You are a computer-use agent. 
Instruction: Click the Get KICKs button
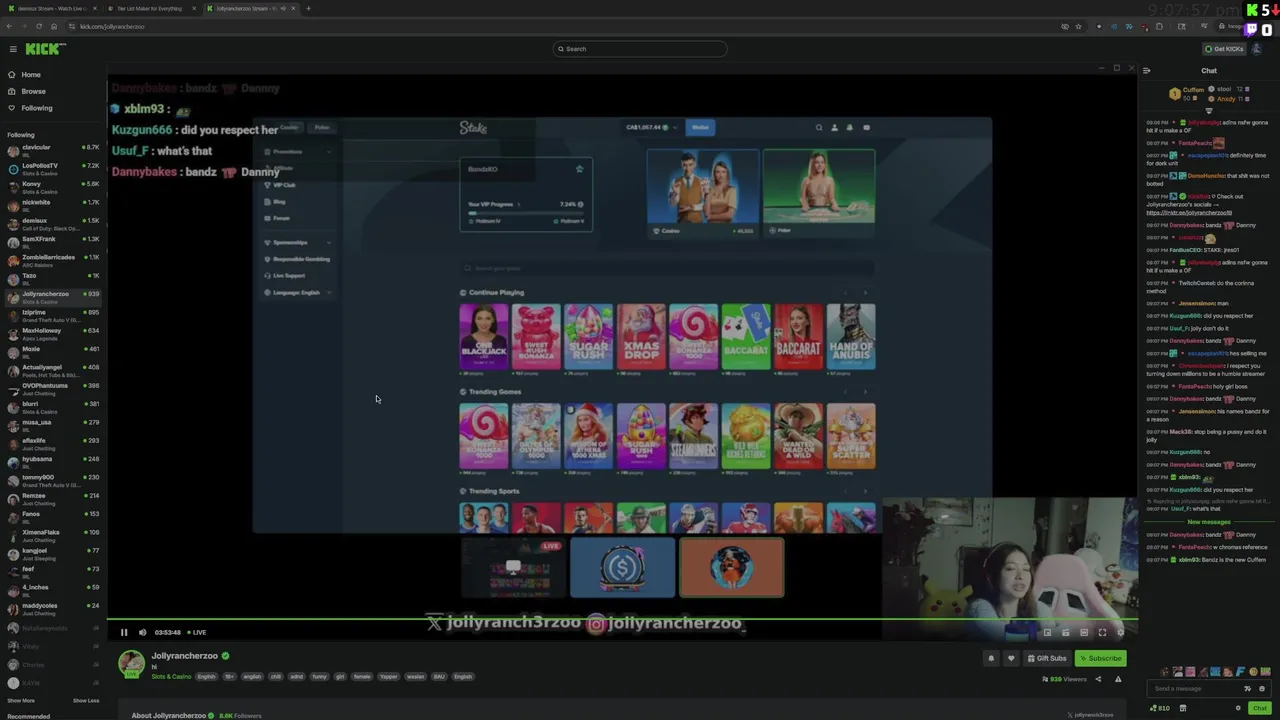click(1225, 49)
